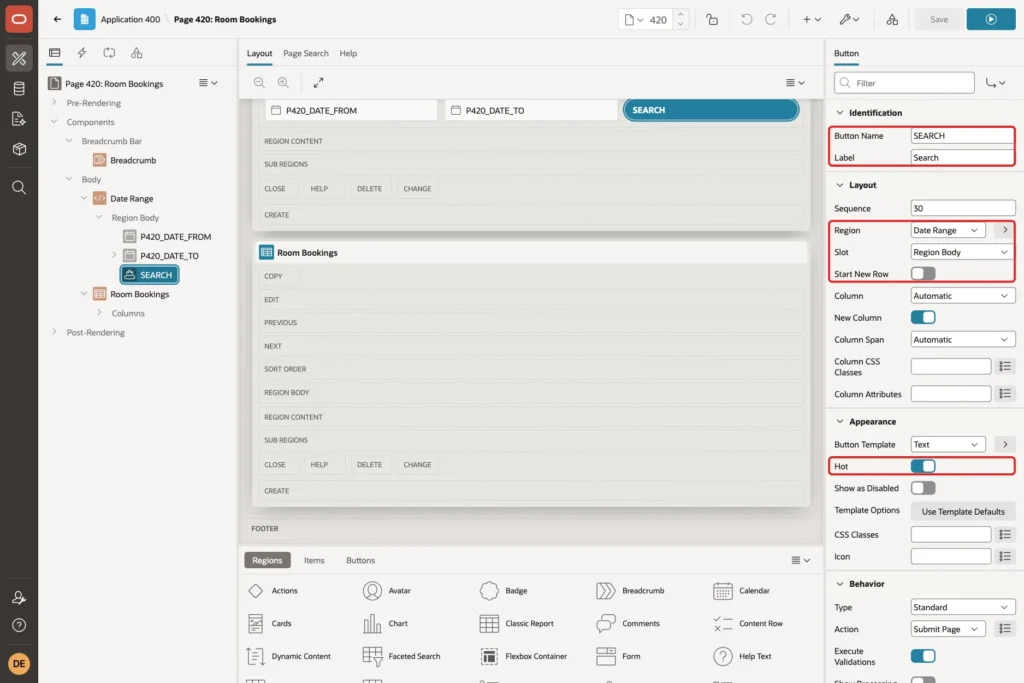The width and height of the screenshot is (1024, 683).
Task: Open the Slot dropdown
Action: coord(963,252)
